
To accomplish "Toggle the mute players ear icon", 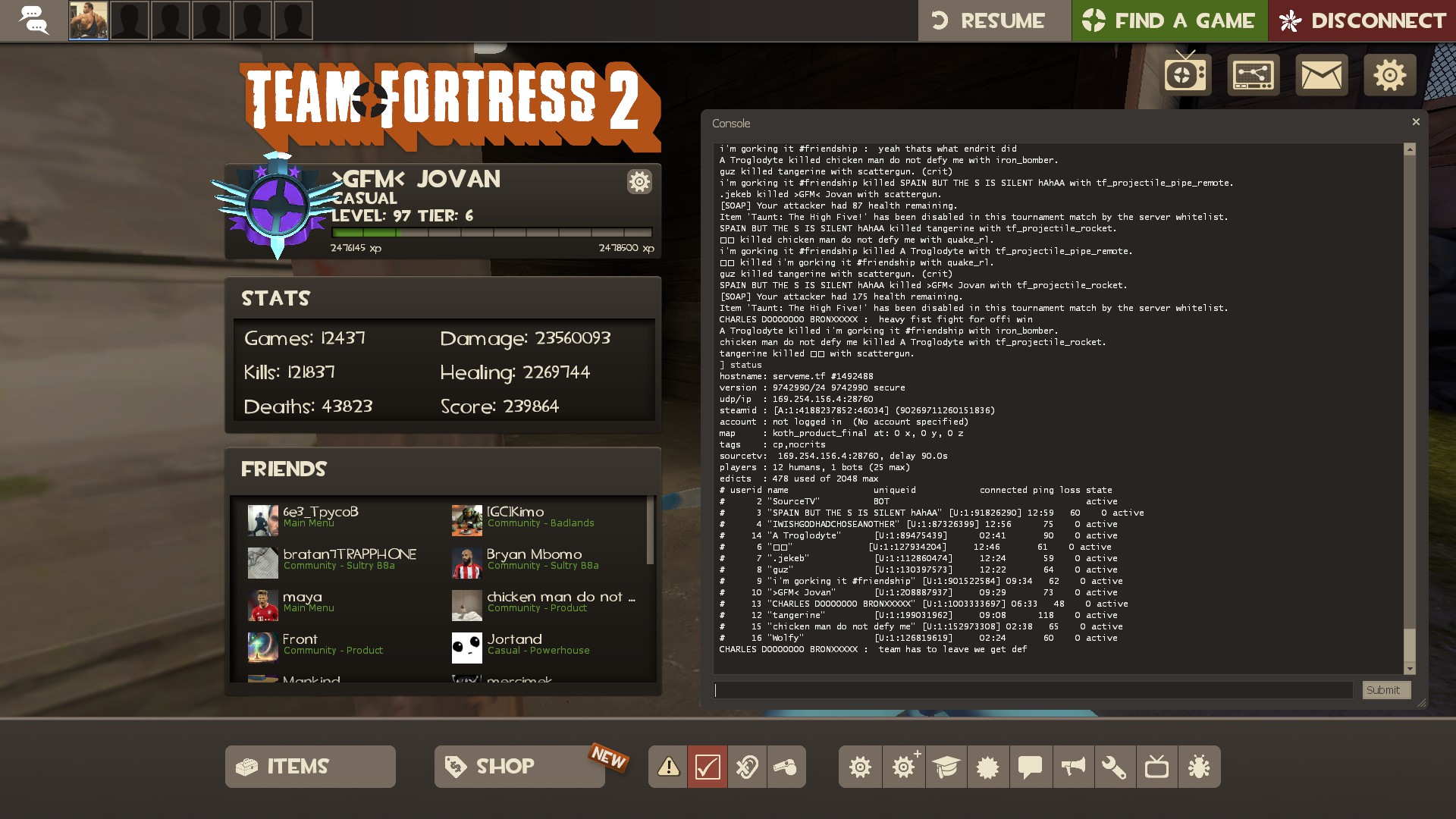I will (x=747, y=767).
